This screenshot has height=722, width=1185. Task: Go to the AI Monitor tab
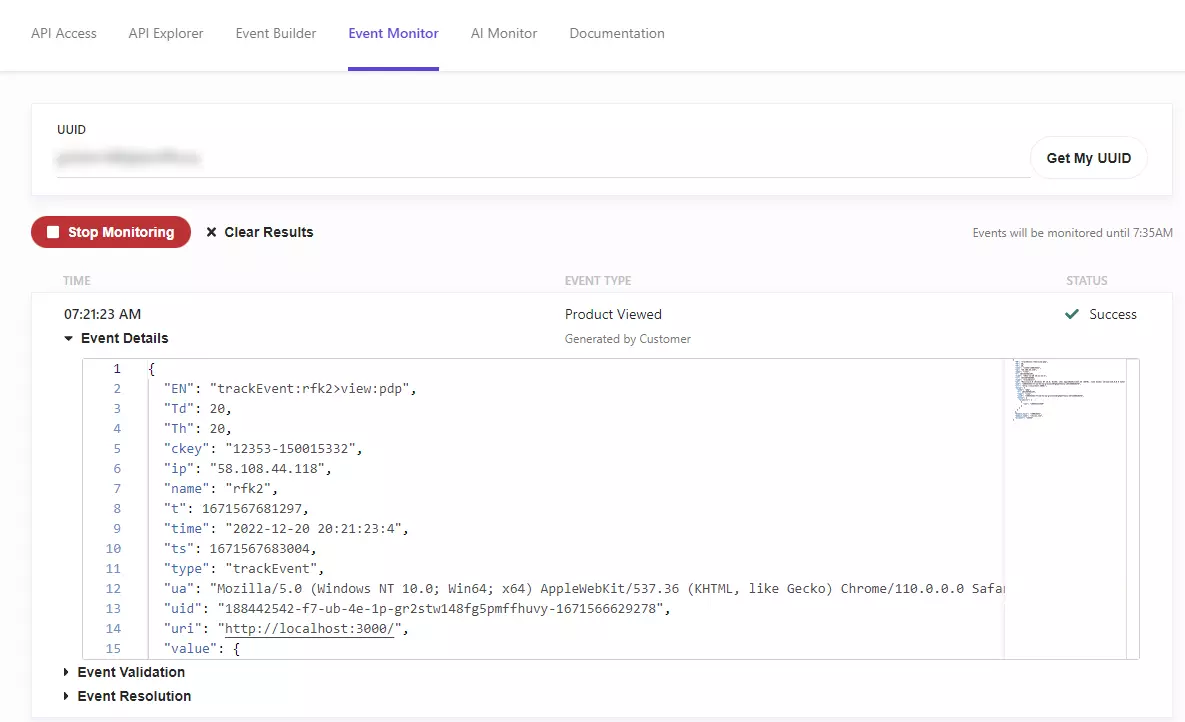point(503,33)
